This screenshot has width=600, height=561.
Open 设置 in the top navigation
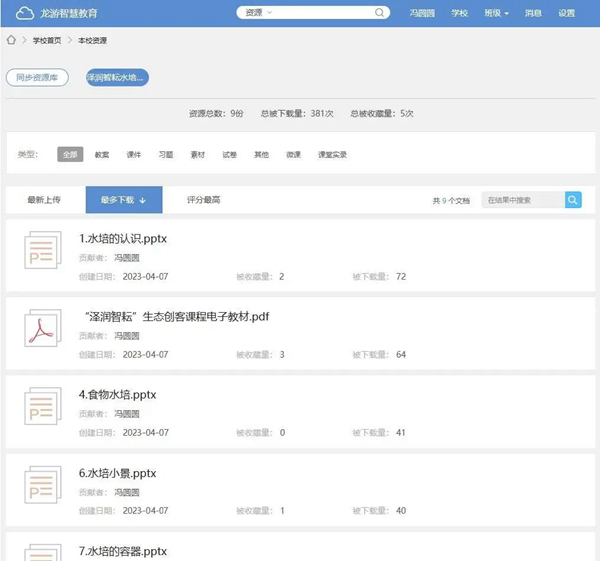[567, 13]
